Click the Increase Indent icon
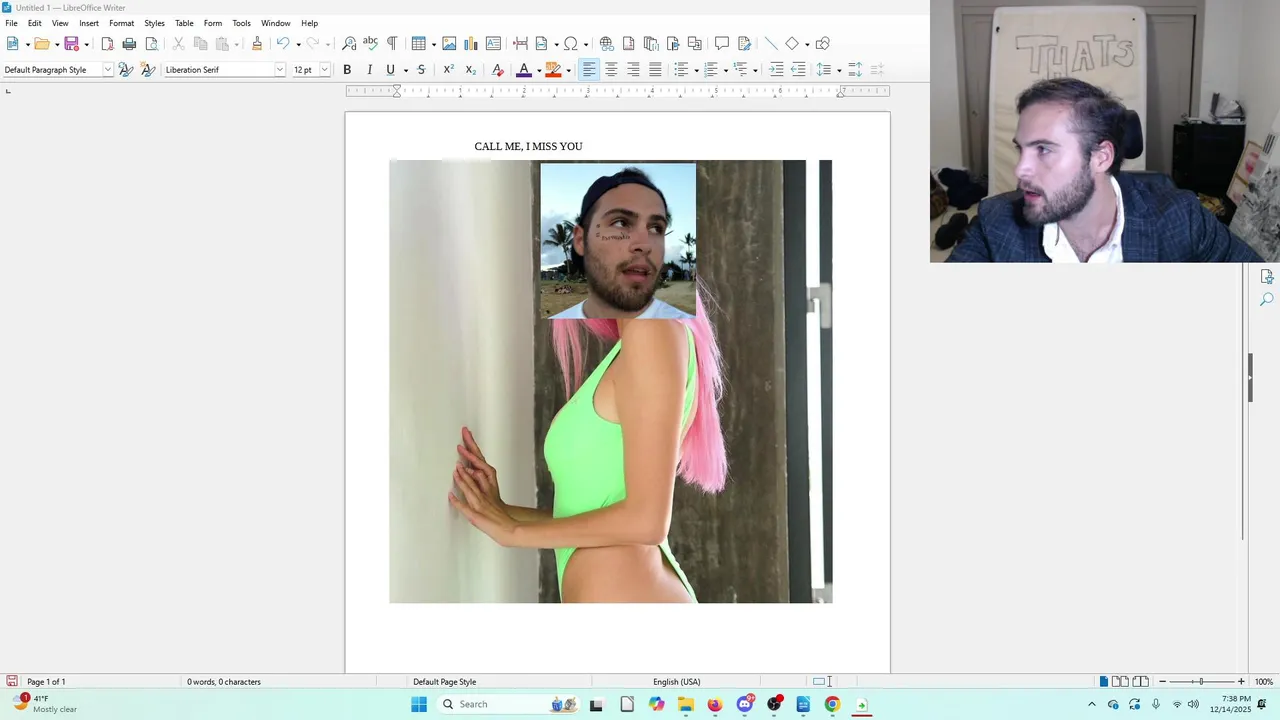The image size is (1280, 720). (x=776, y=69)
